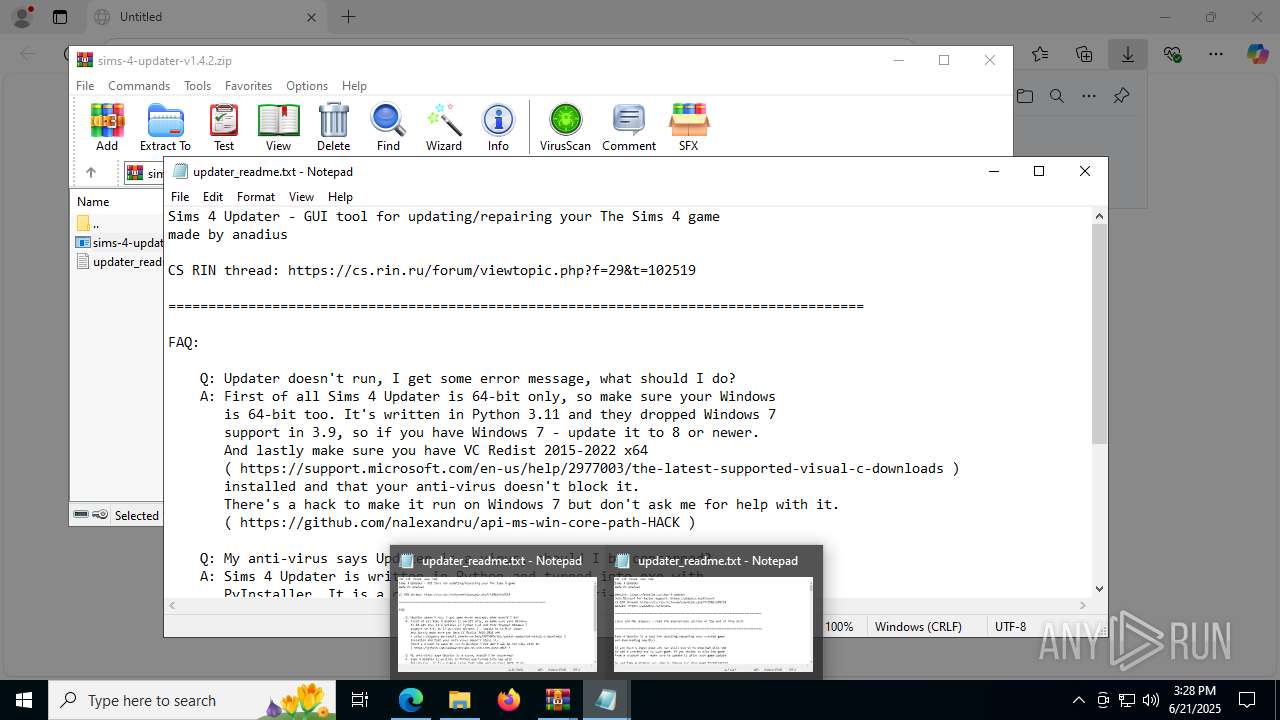
Task: Click the WinRAR taskbar icon
Action: 557,700
